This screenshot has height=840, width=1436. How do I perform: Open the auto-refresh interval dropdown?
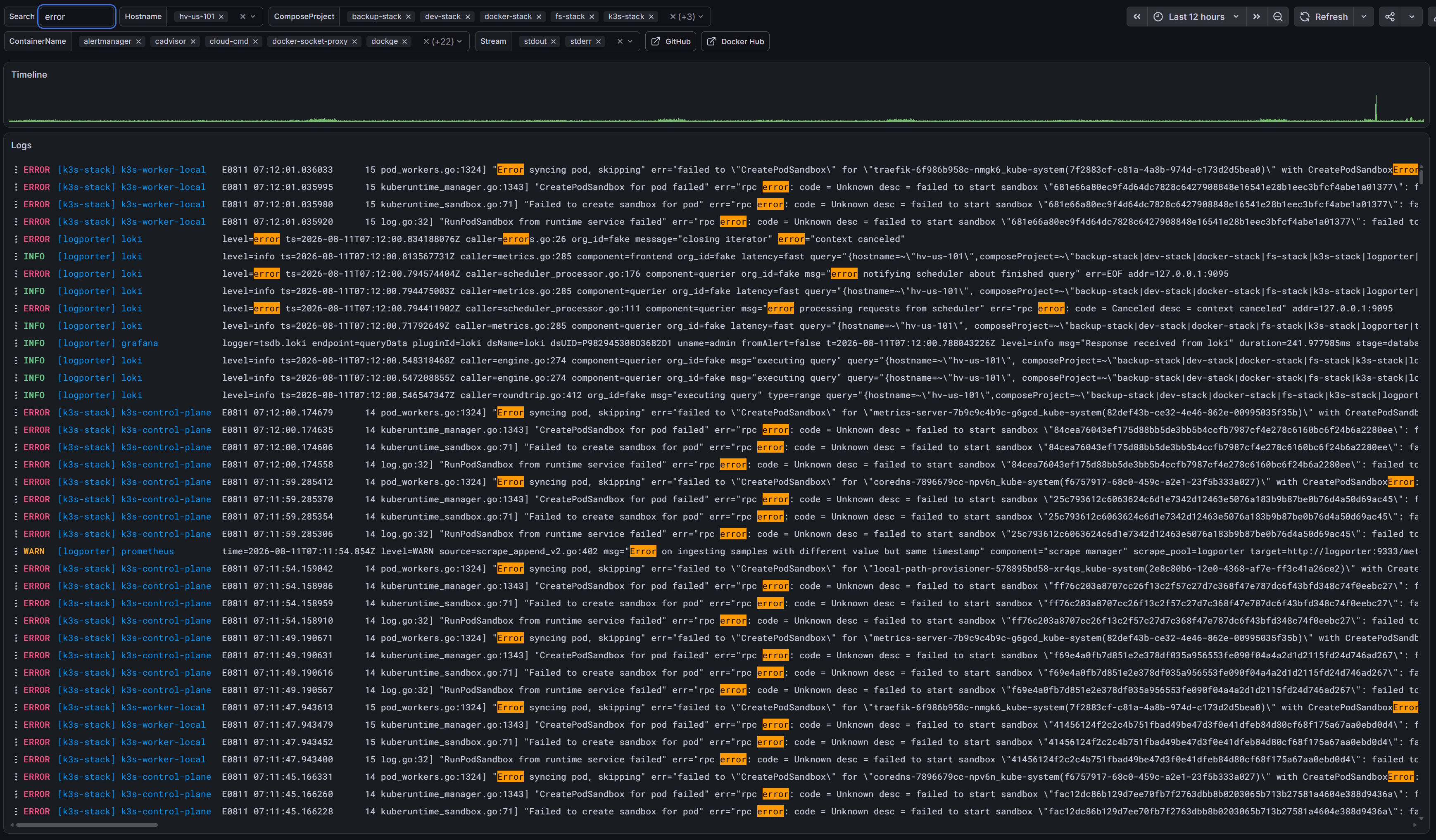click(1364, 17)
